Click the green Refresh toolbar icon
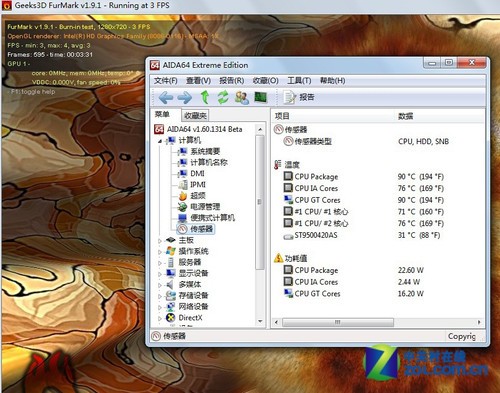 223,97
